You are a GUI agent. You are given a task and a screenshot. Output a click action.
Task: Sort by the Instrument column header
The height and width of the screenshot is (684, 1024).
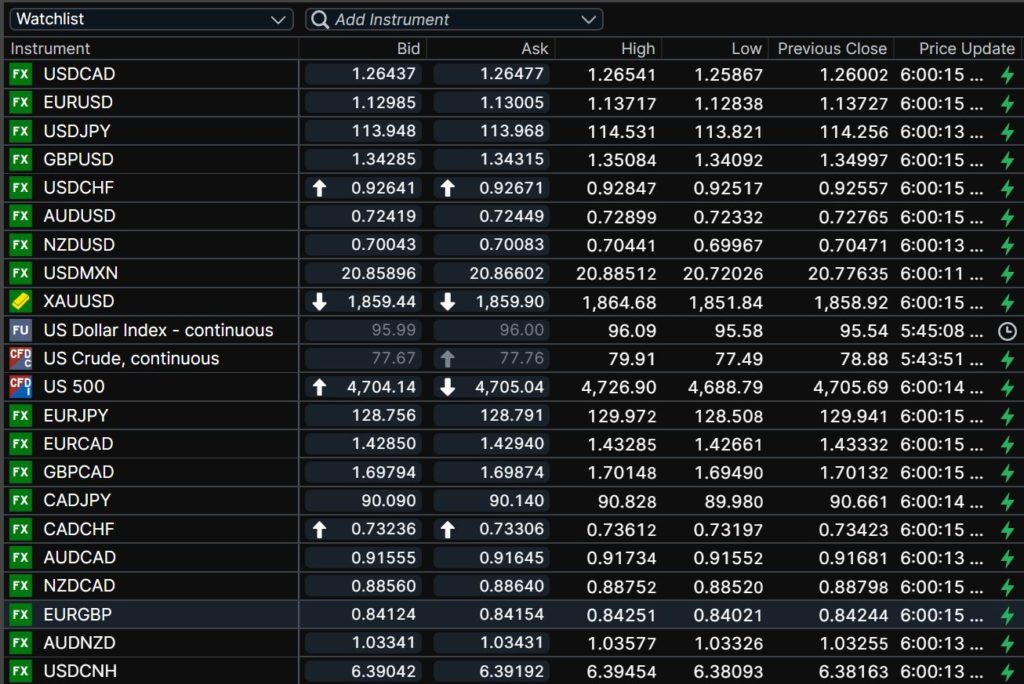click(x=51, y=49)
